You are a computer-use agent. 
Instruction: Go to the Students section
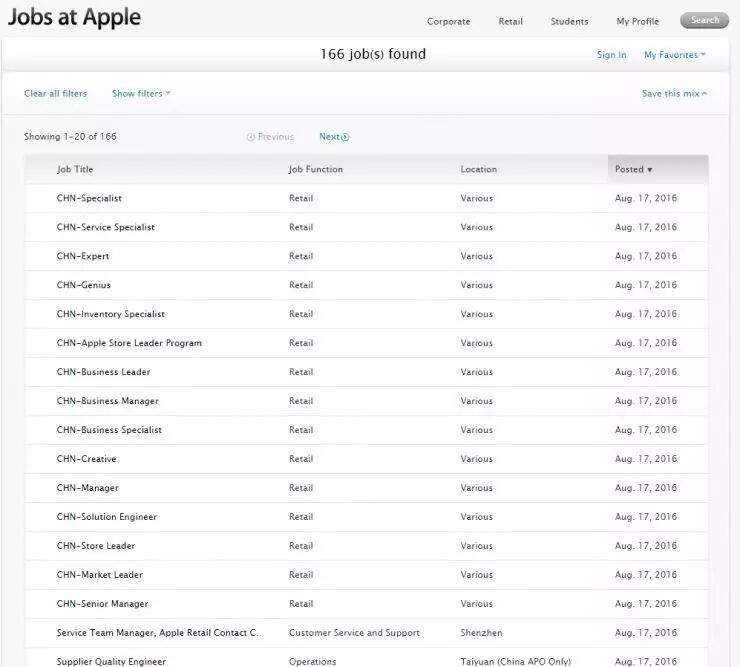pyautogui.click(x=569, y=21)
